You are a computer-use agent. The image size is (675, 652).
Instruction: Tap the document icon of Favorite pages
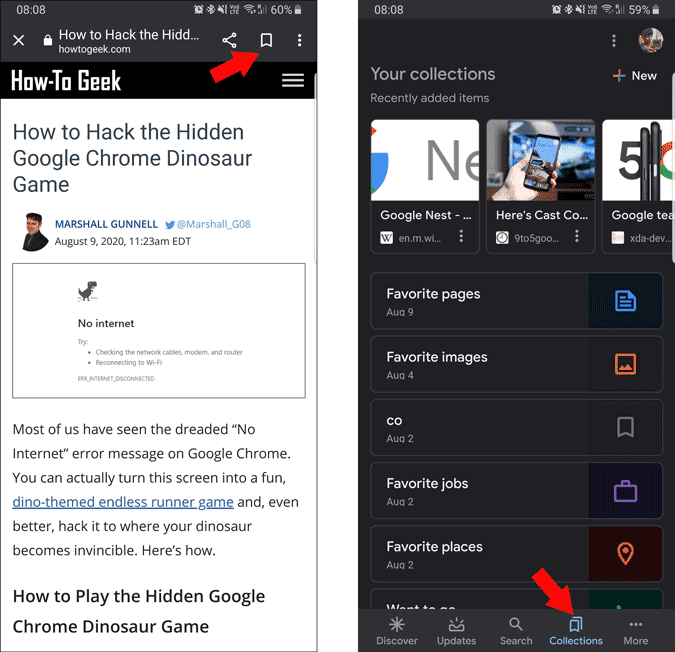(x=625, y=301)
